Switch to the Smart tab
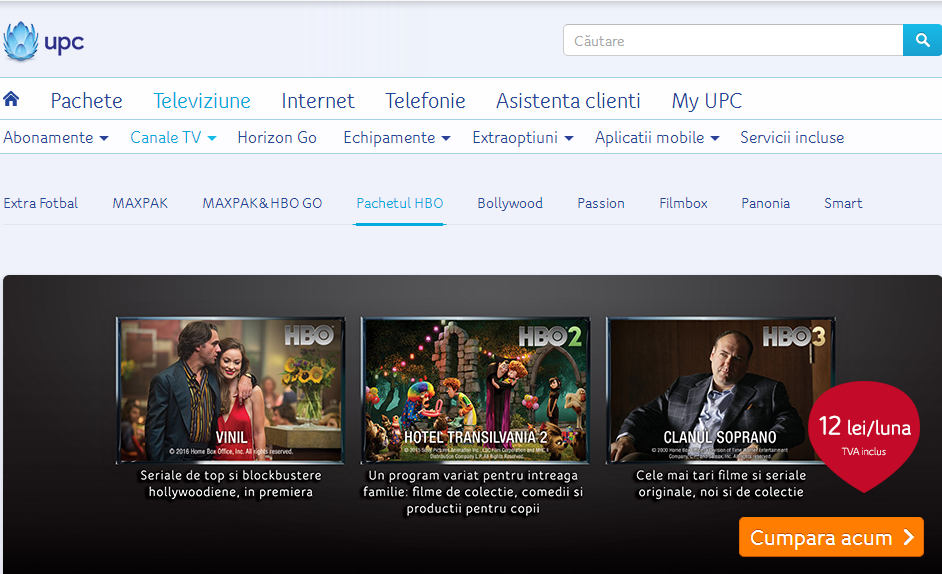 click(843, 203)
